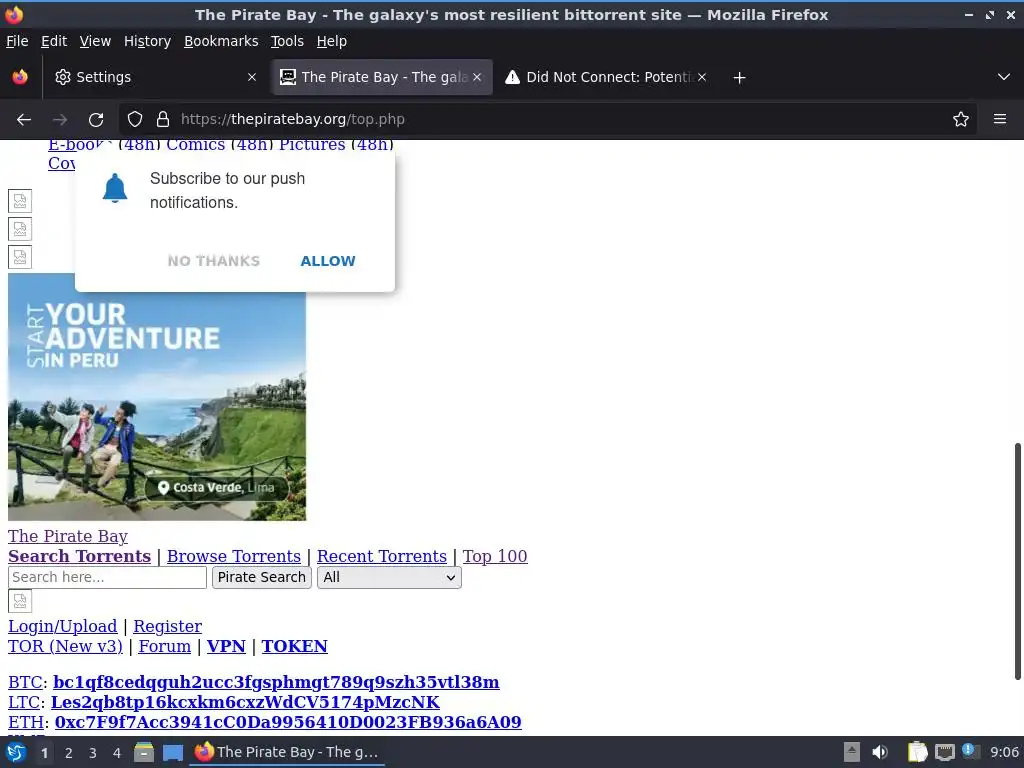This screenshot has height=768, width=1024.
Task: Close the Did Not Connect tab
Action: tap(702, 77)
